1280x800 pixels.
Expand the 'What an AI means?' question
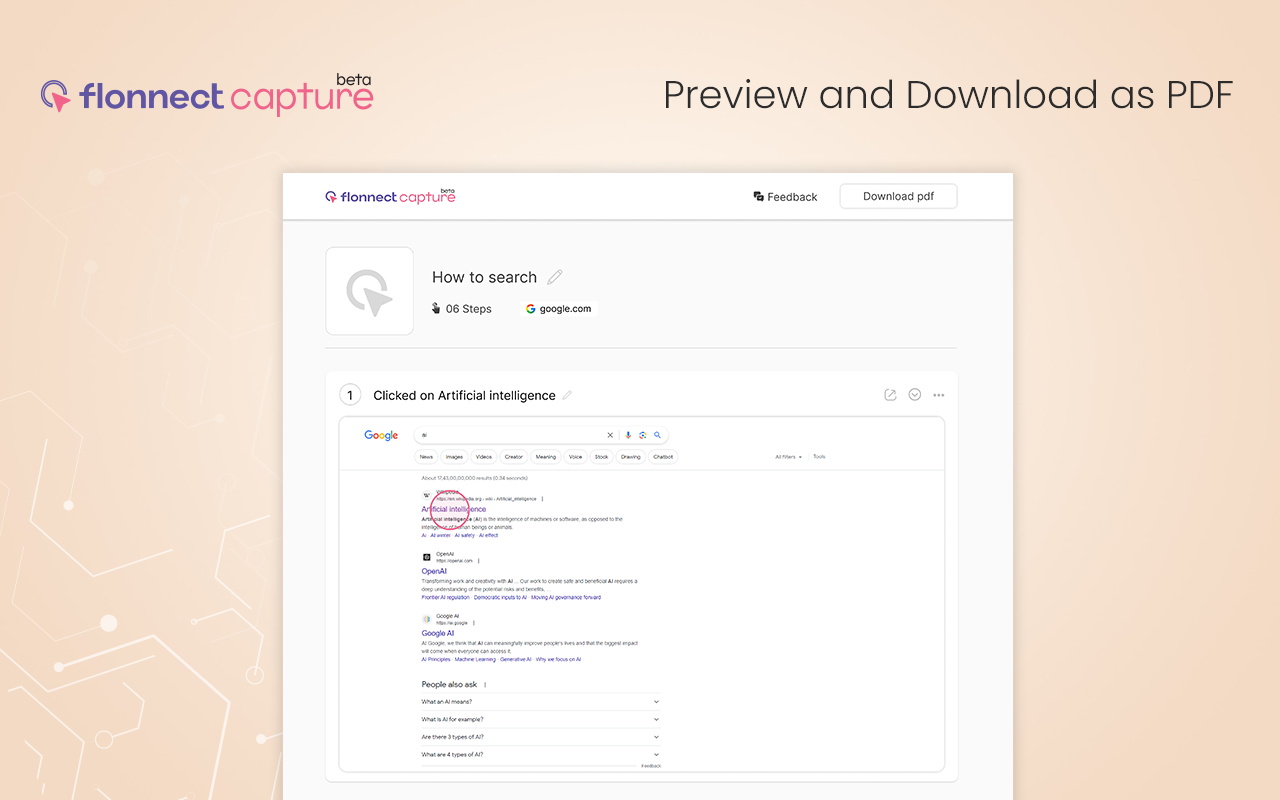[540, 702]
